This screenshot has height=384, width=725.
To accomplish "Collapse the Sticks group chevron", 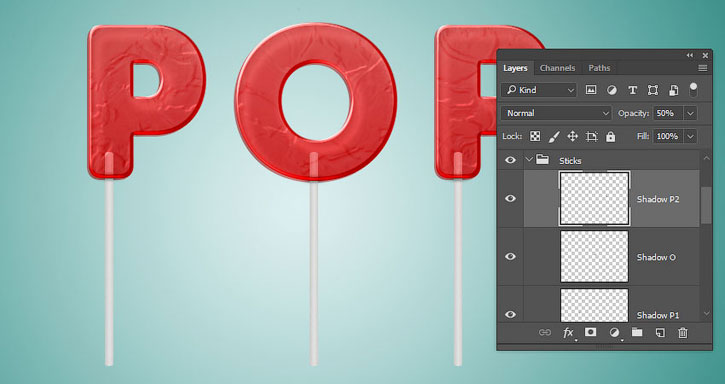I will pos(529,160).
